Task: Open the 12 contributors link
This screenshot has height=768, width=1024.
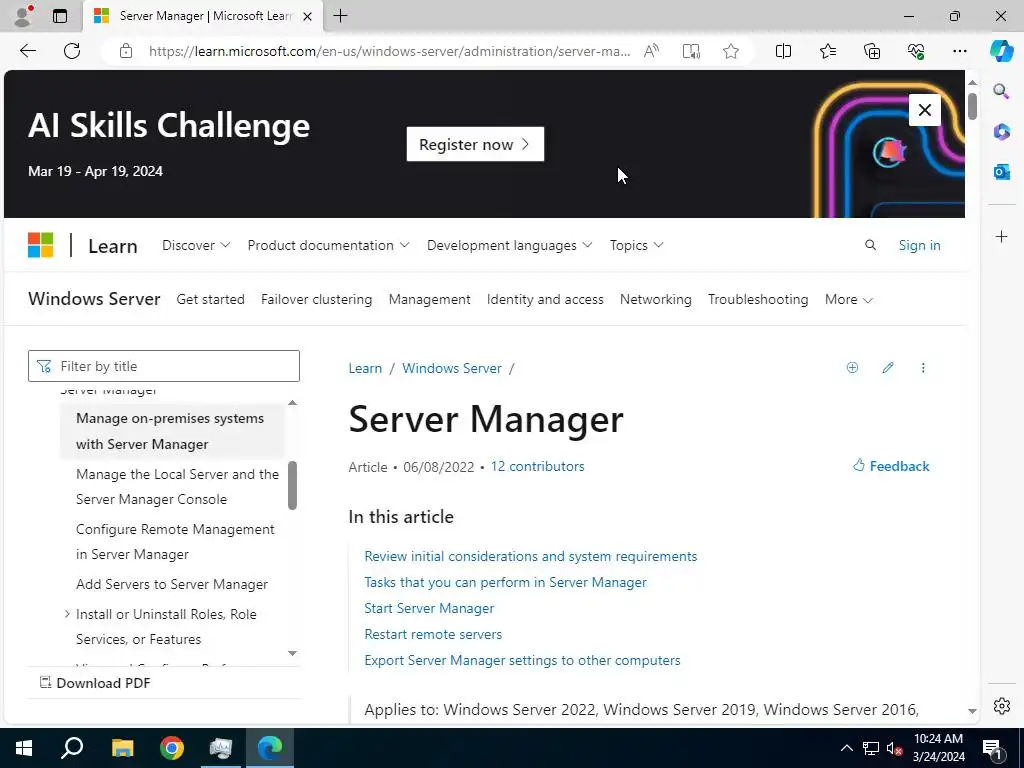Action: click(x=537, y=466)
